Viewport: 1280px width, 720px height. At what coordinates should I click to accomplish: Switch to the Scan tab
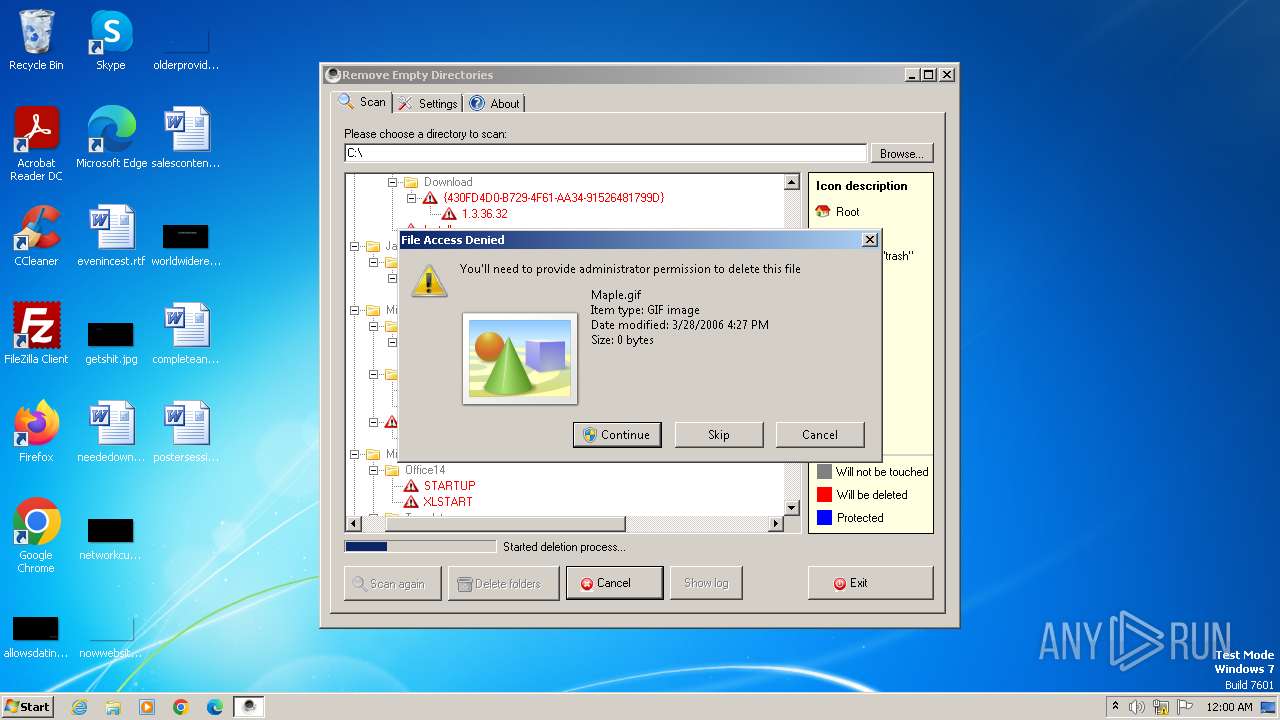tap(362, 102)
